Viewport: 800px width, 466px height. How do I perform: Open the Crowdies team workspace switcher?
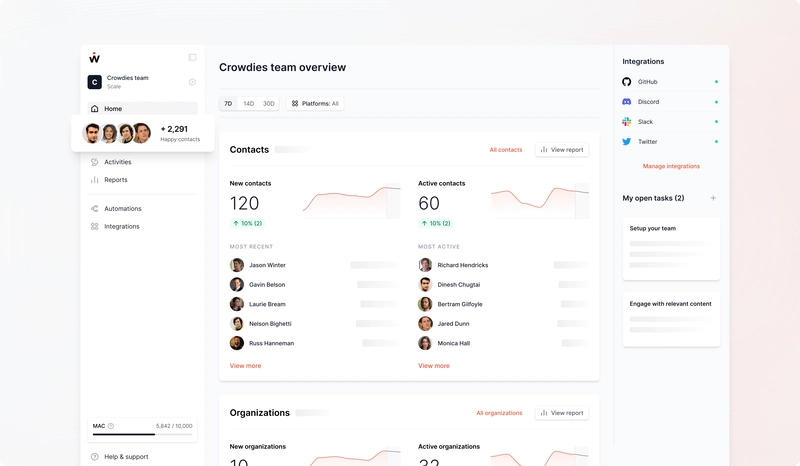(128, 82)
